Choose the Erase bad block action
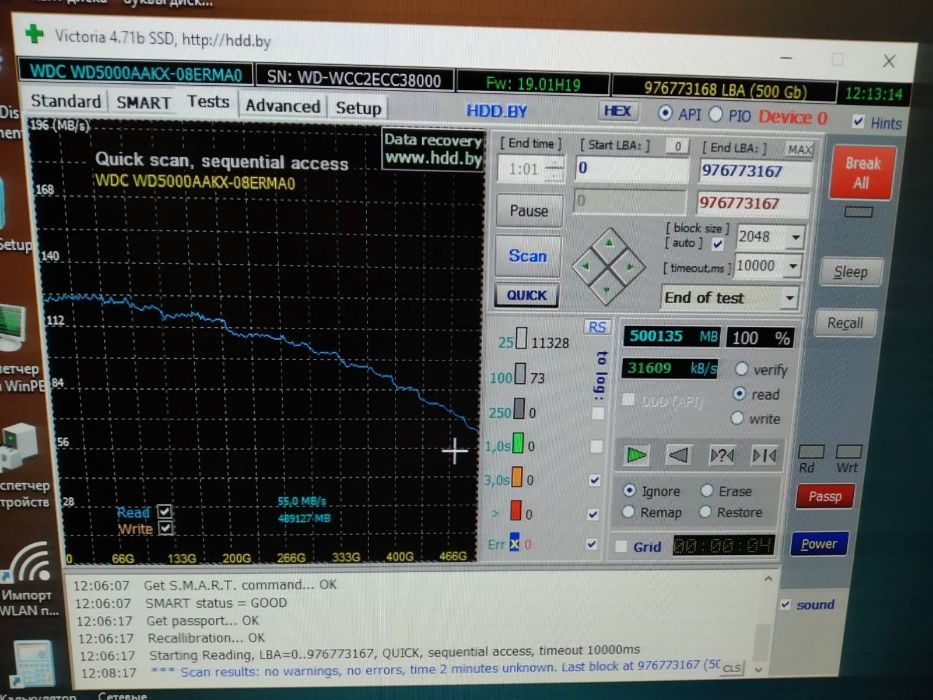The width and height of the screenshot is (933, 700). coord(707,490)
